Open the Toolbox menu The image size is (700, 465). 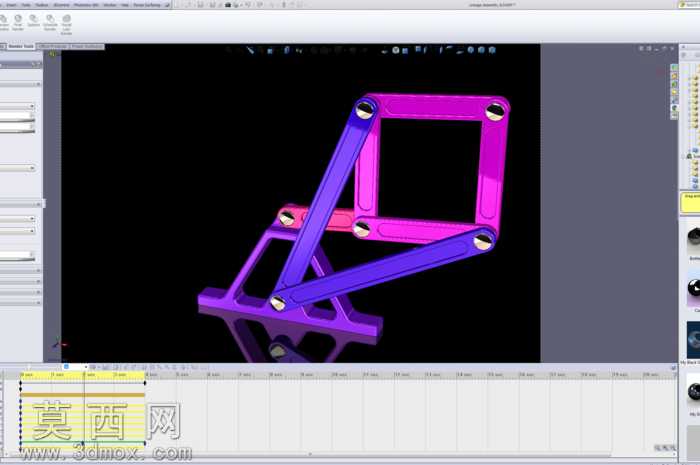42,5
